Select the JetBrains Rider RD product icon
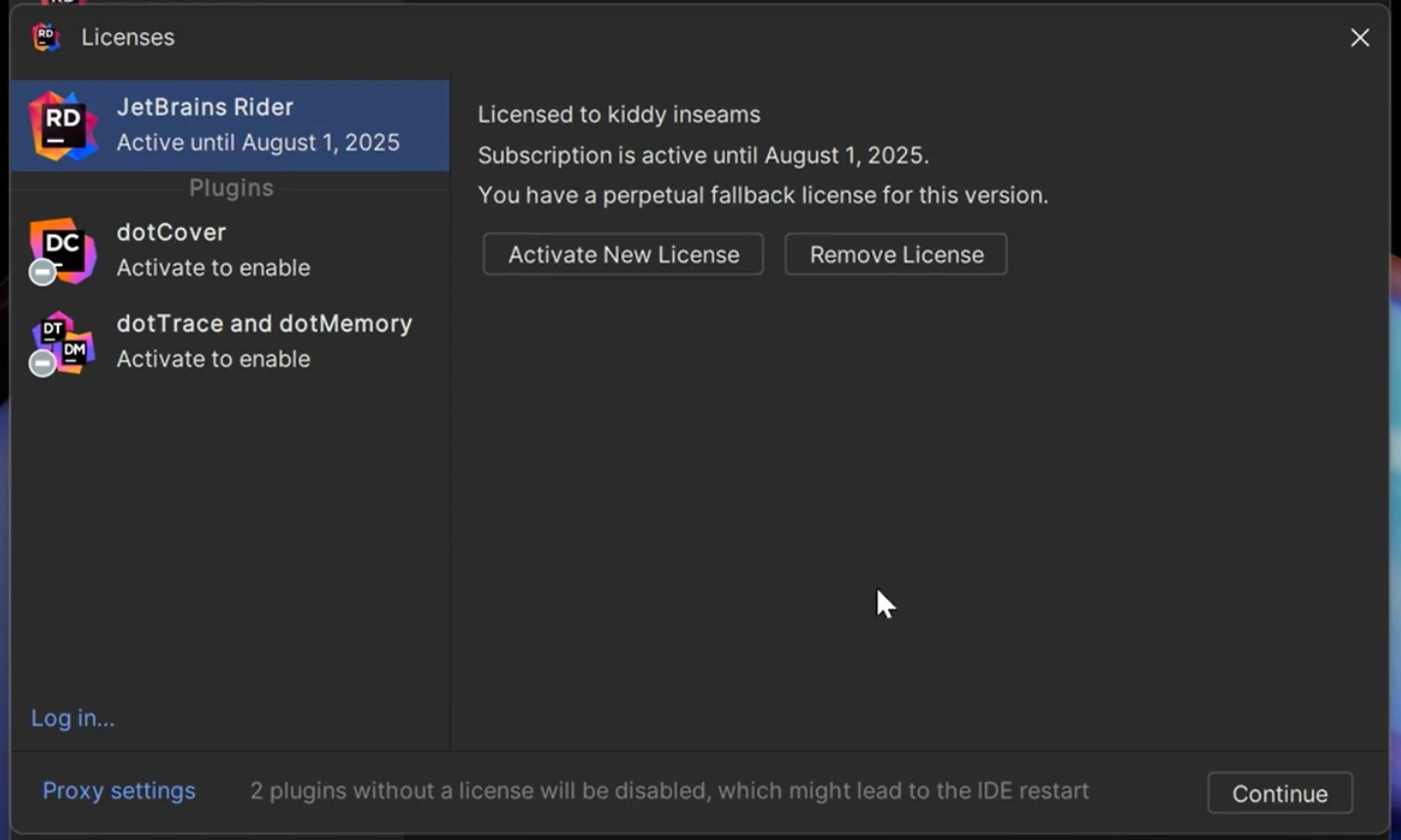 coord(63,126)
